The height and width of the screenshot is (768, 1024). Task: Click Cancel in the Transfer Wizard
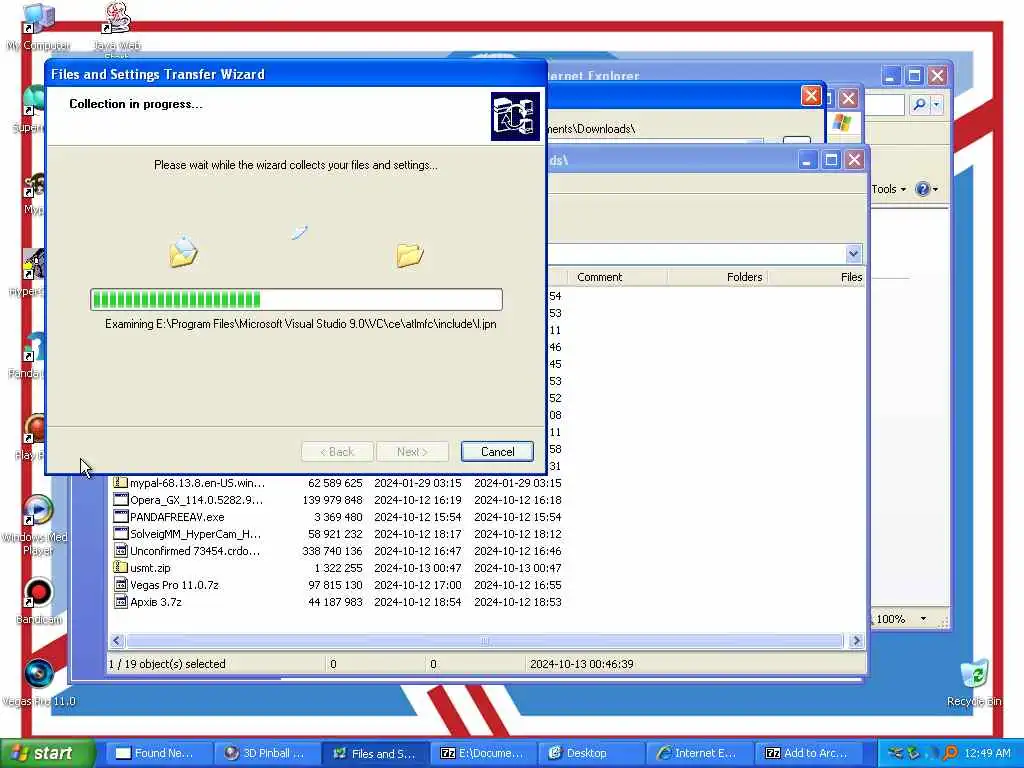pyautogui.click(x=497, y=451)
